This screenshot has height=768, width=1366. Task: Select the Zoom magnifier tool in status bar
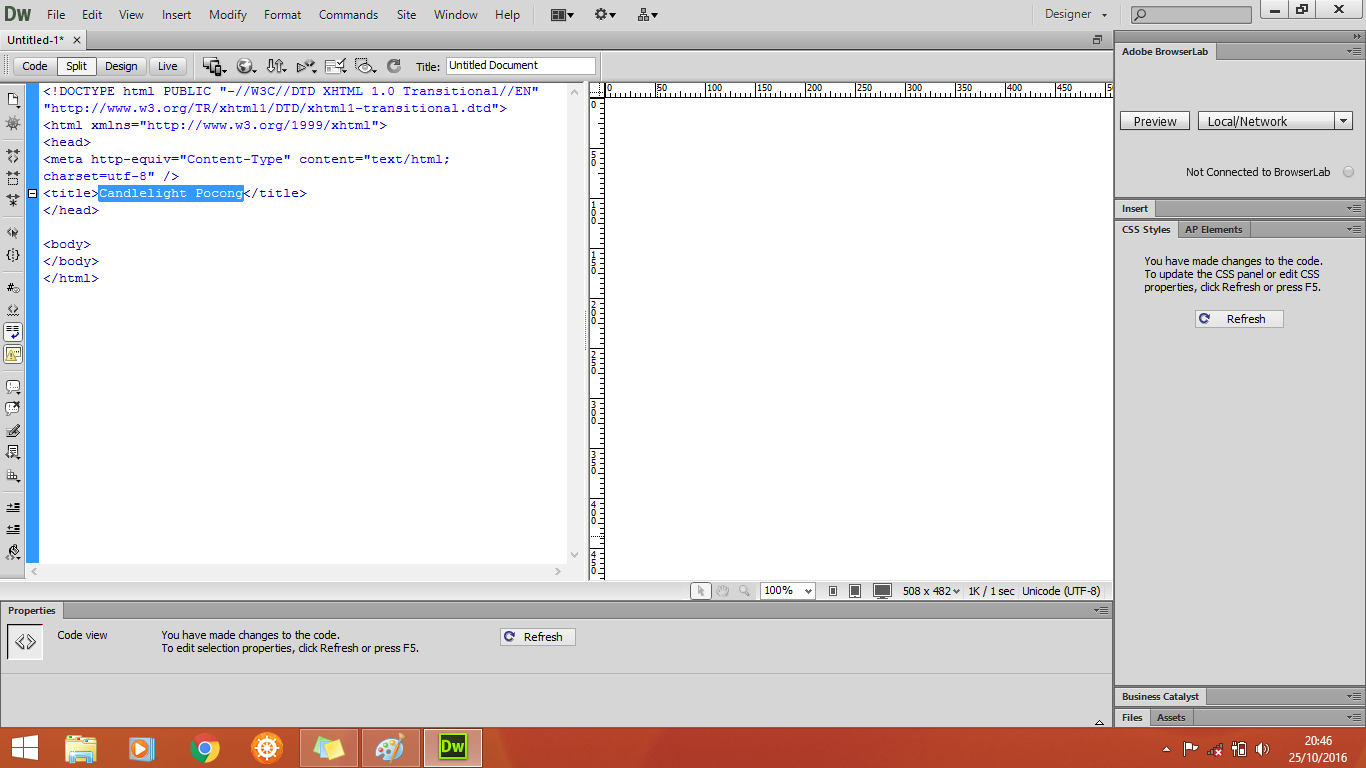[744, 591]
